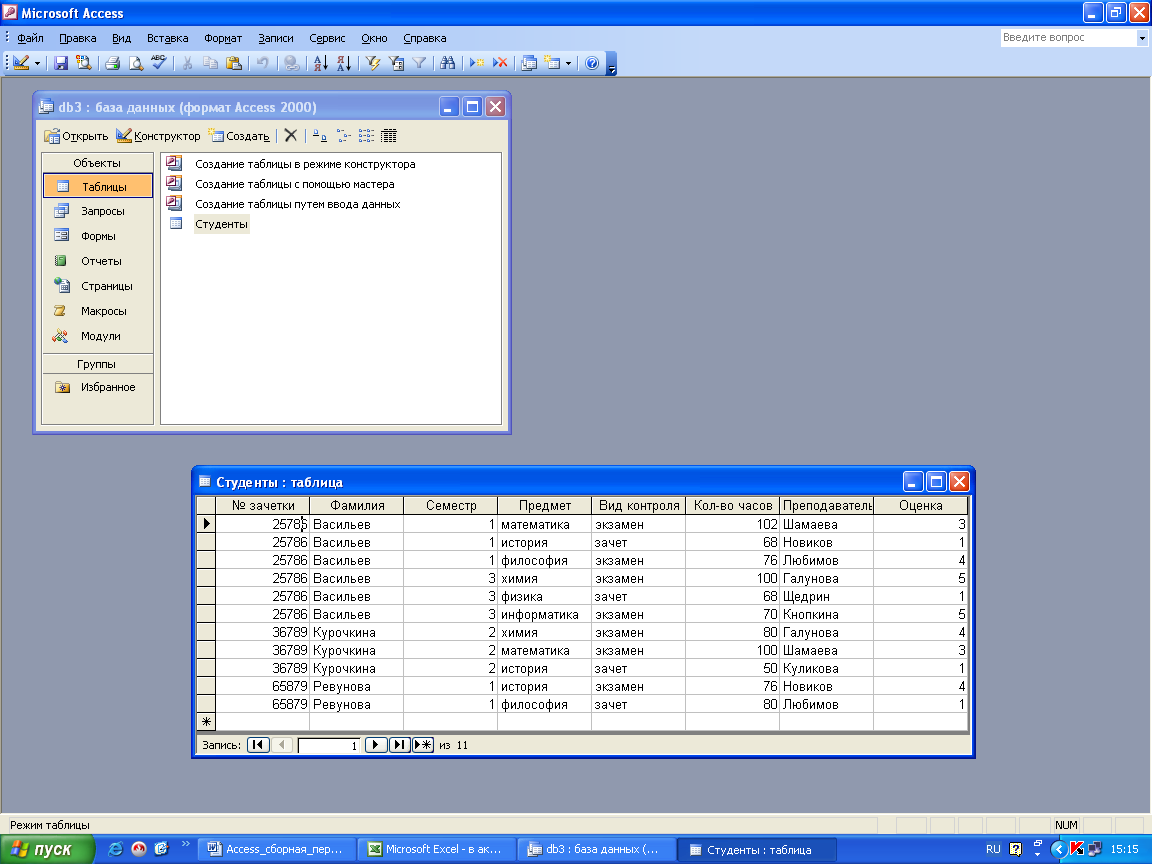
Task: Click the new record toolbar icon
Action: (x=477, y=63)
